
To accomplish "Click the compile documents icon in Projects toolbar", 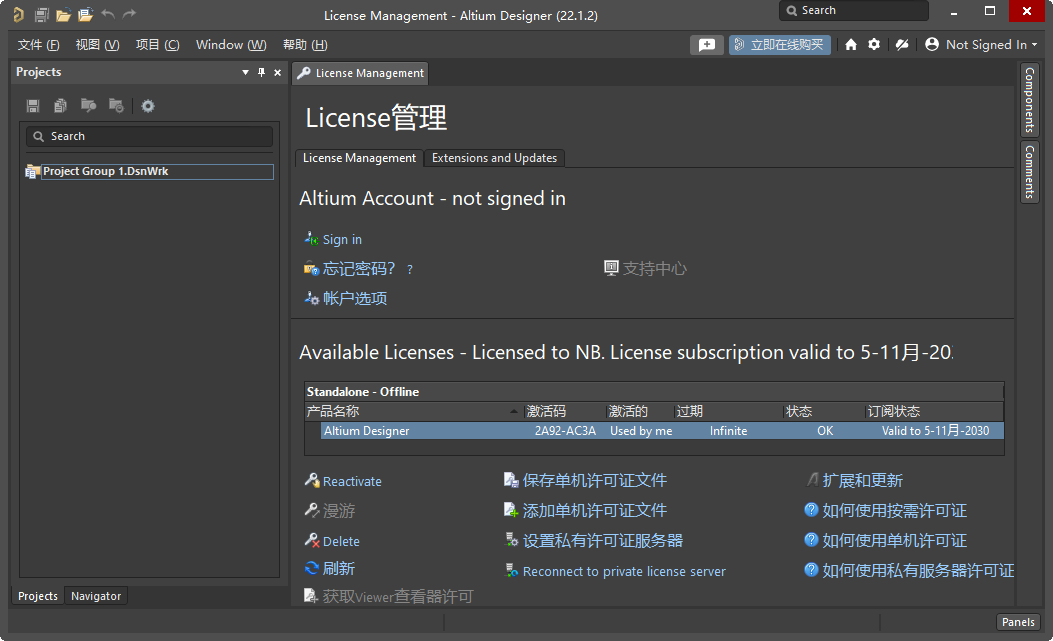I will click(60, 105).
